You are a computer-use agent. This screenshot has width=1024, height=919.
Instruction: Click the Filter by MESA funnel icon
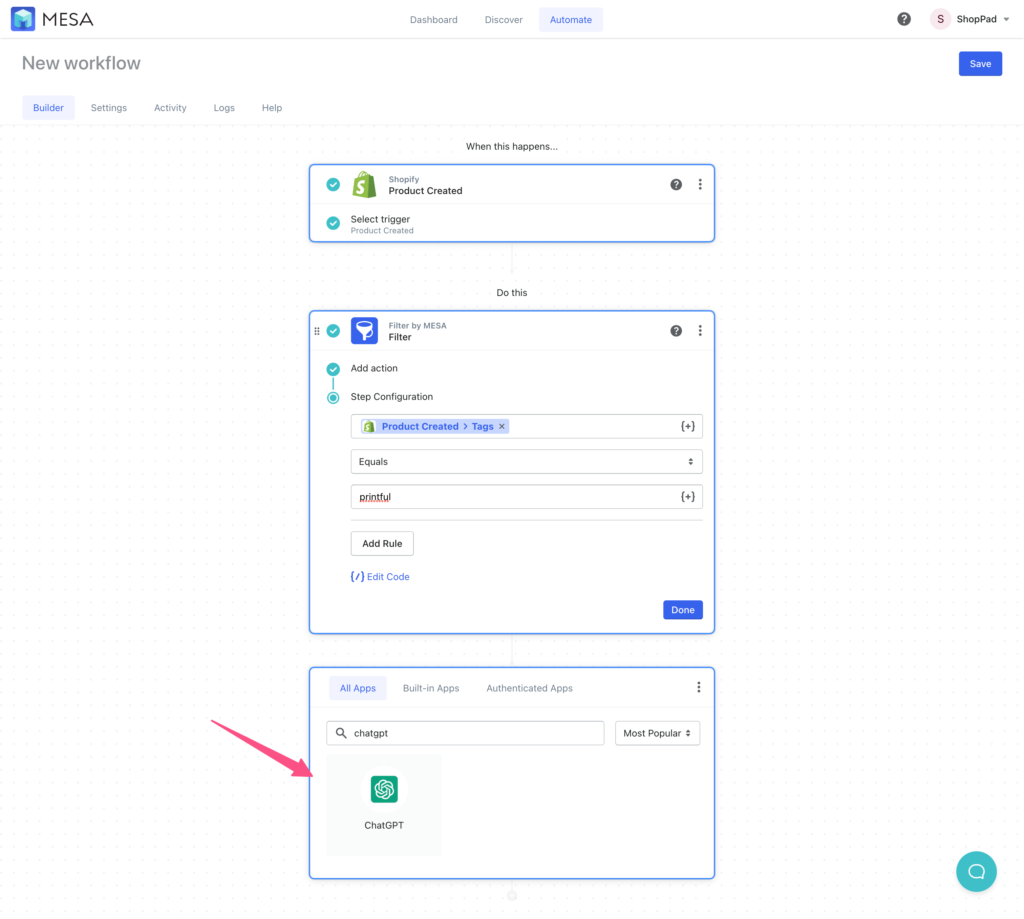(364, 330)
